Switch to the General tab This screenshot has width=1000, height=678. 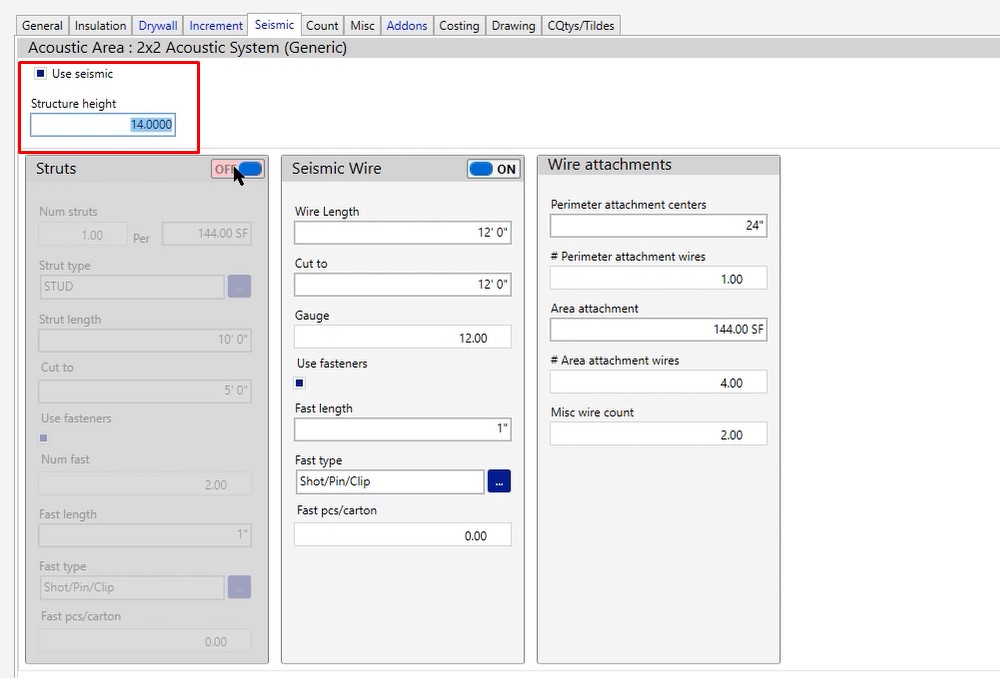[x=42, y=25]
